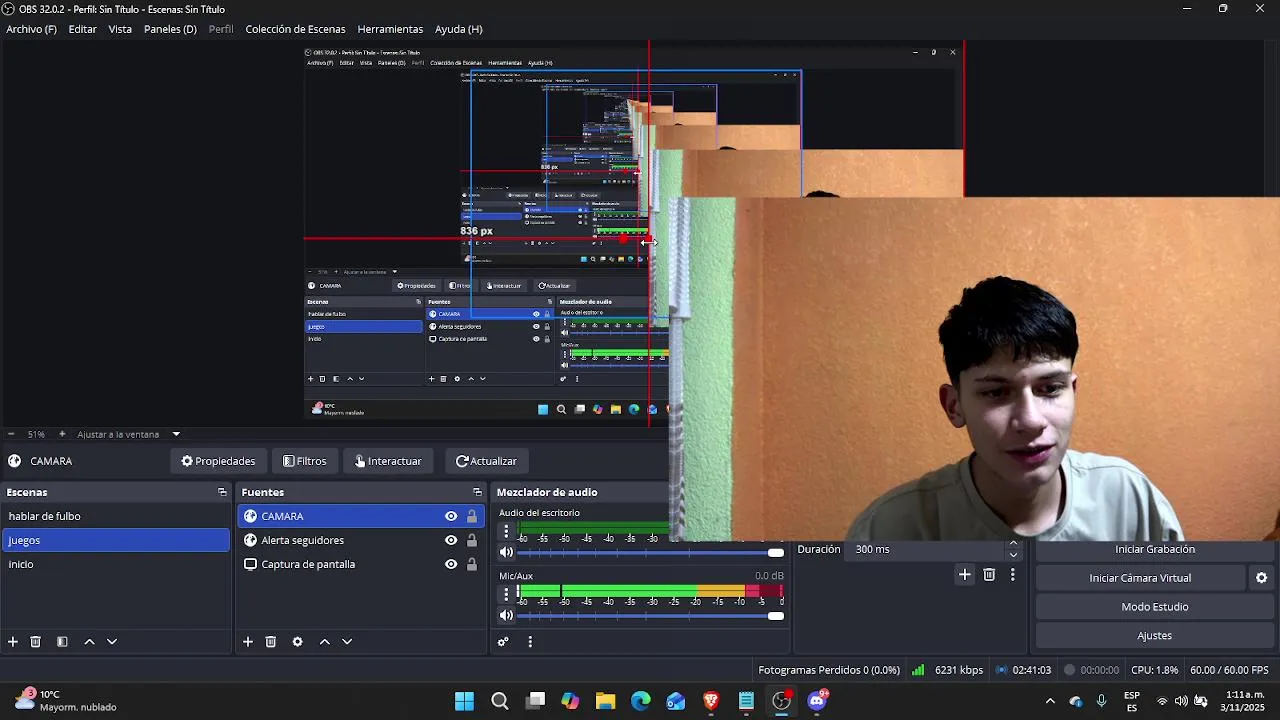Add transition plus icon

click(x=964, y=575)
